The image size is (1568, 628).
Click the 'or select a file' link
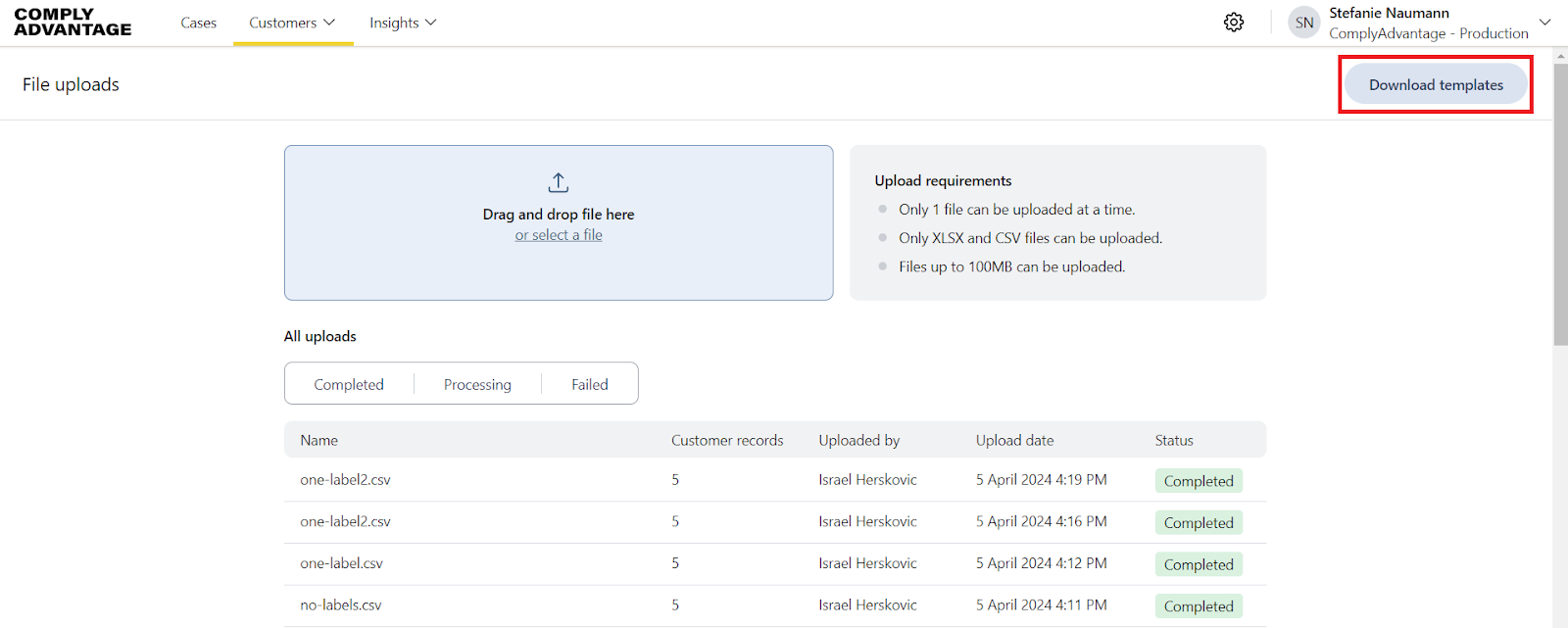pyautogui.click(x=559, y=235)
